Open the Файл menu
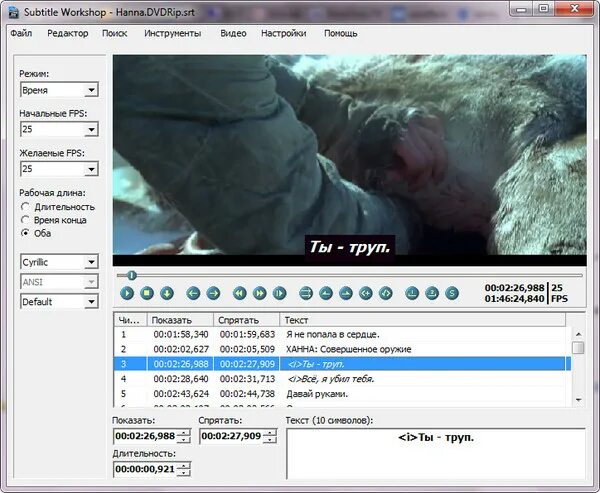The height and width of the screenshot is (493, 600). coord(21,33)
